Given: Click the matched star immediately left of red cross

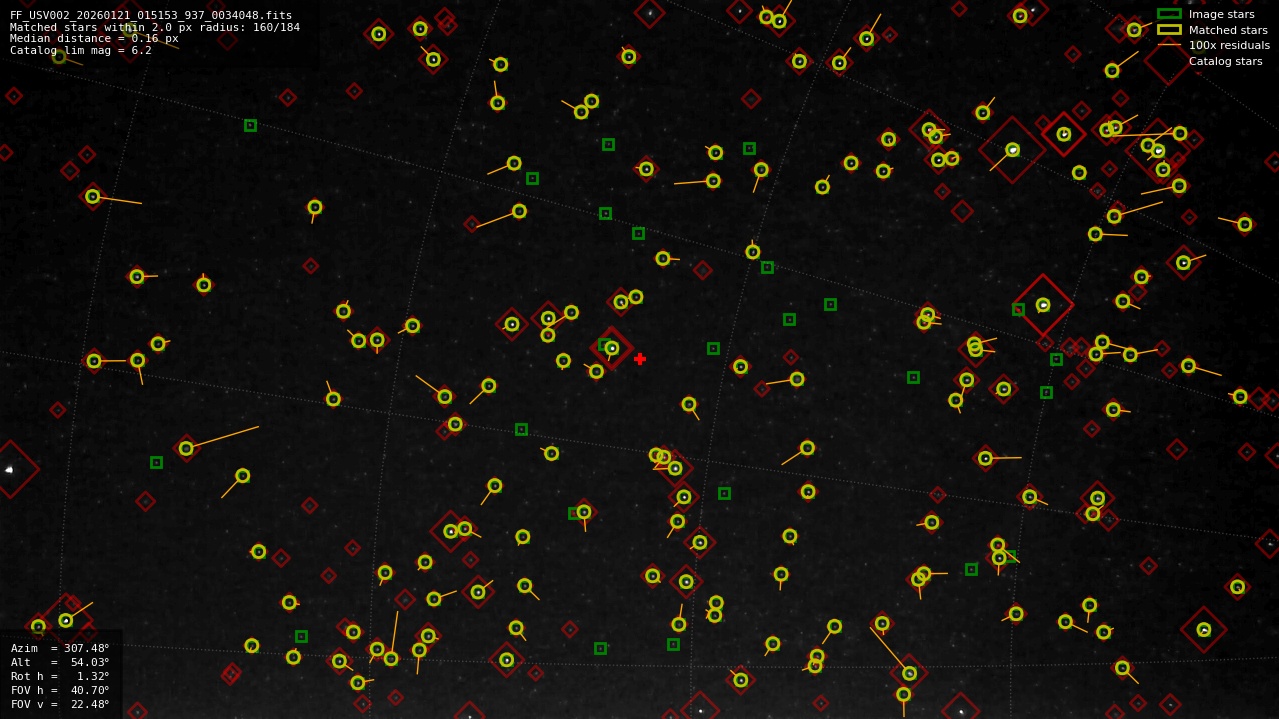Looking at the screenshot, I should click(612, 348).
